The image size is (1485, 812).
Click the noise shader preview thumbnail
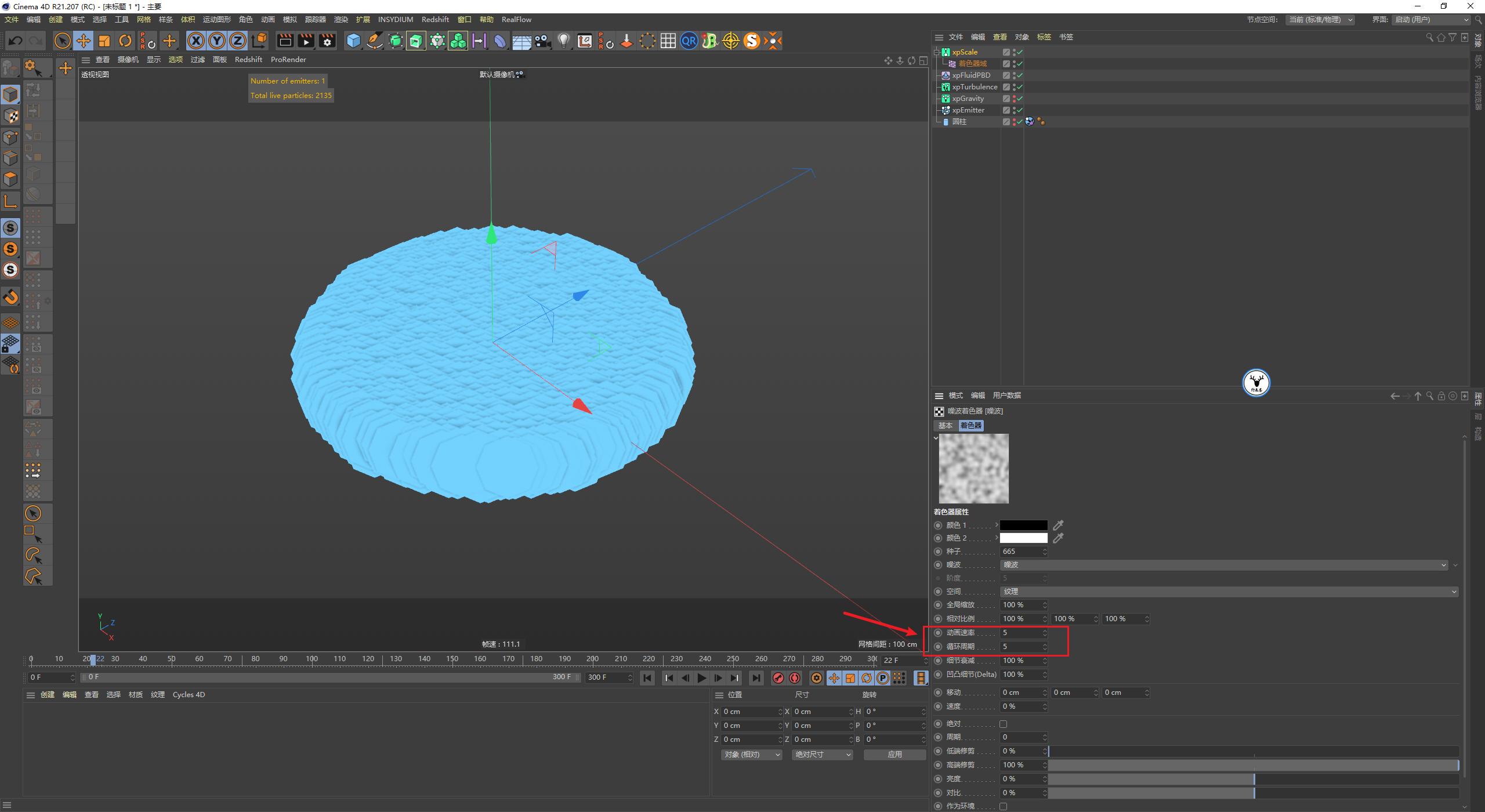973,468
